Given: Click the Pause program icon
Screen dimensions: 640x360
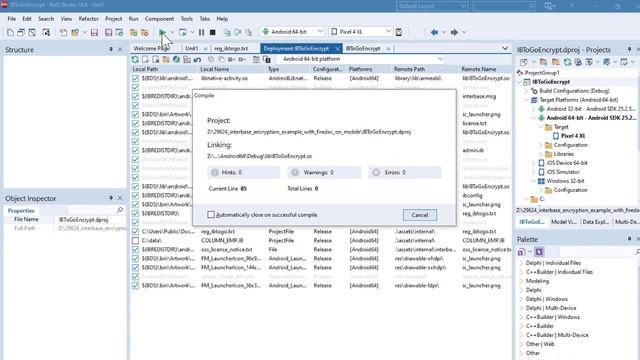Looking at the screenshot, I should coord(201,32).
